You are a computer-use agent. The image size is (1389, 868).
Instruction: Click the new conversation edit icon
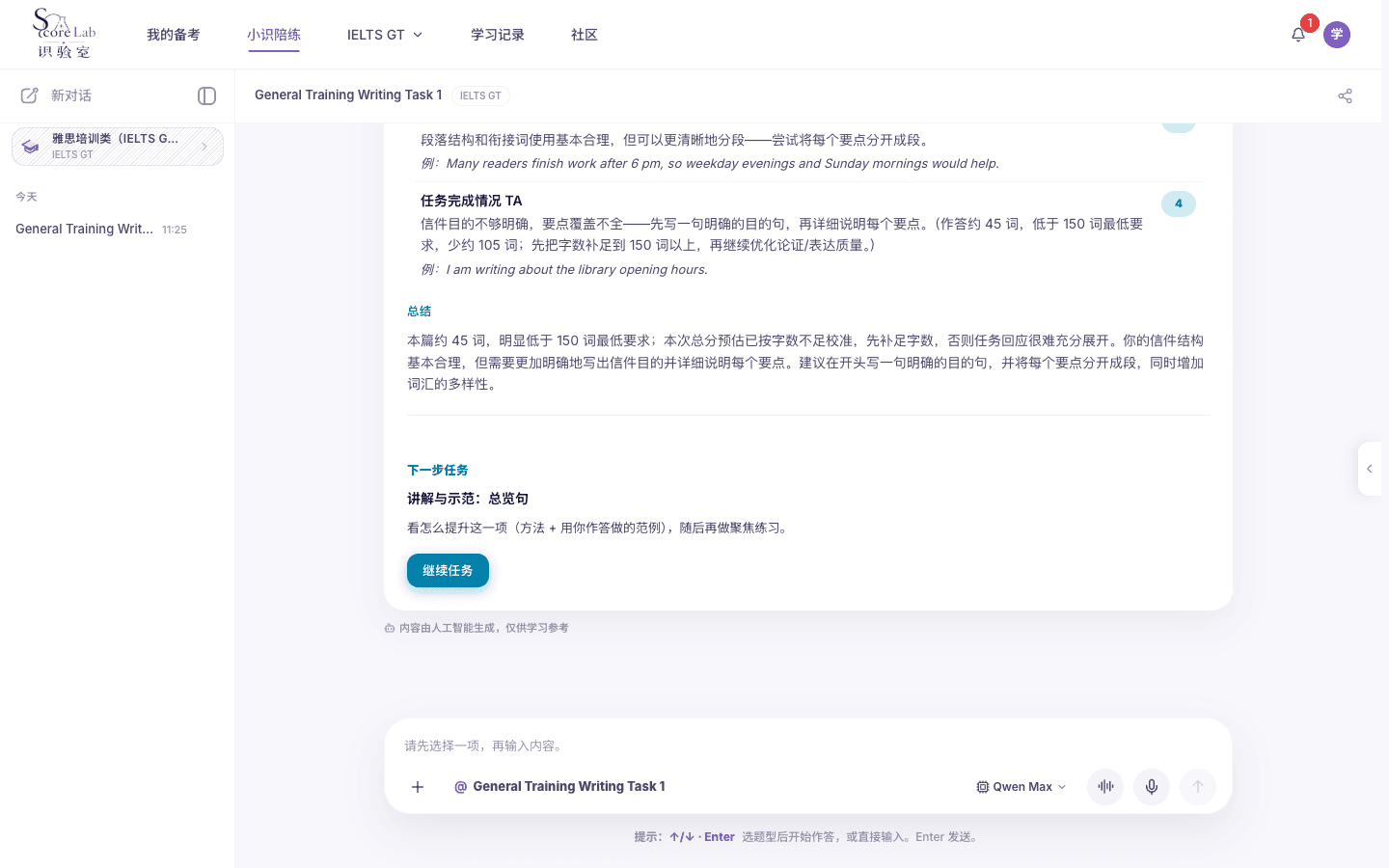click(30, 95)
